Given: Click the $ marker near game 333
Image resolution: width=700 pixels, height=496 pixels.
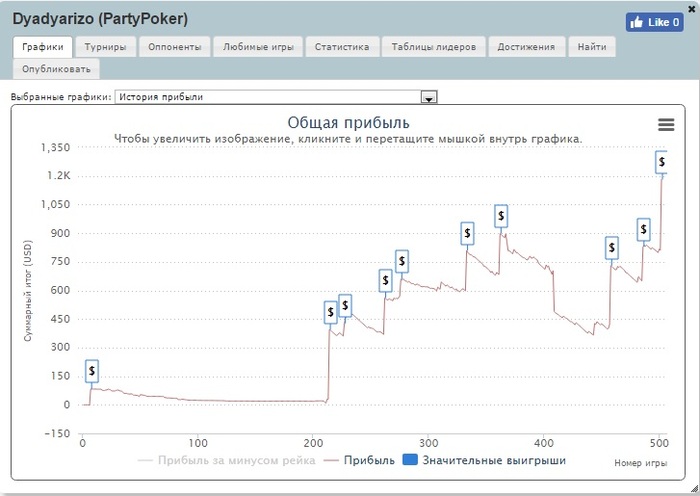Looking at the screenshot, I should pyautogui.click(x=467, y=233).
